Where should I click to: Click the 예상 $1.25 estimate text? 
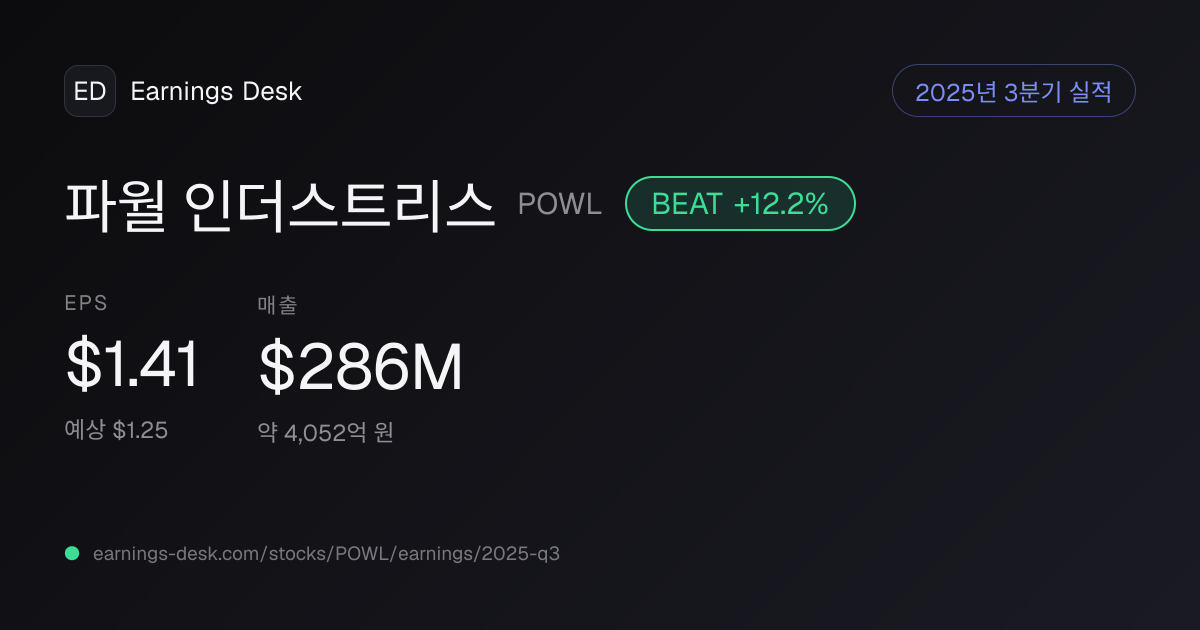click(x=116, y=431)
